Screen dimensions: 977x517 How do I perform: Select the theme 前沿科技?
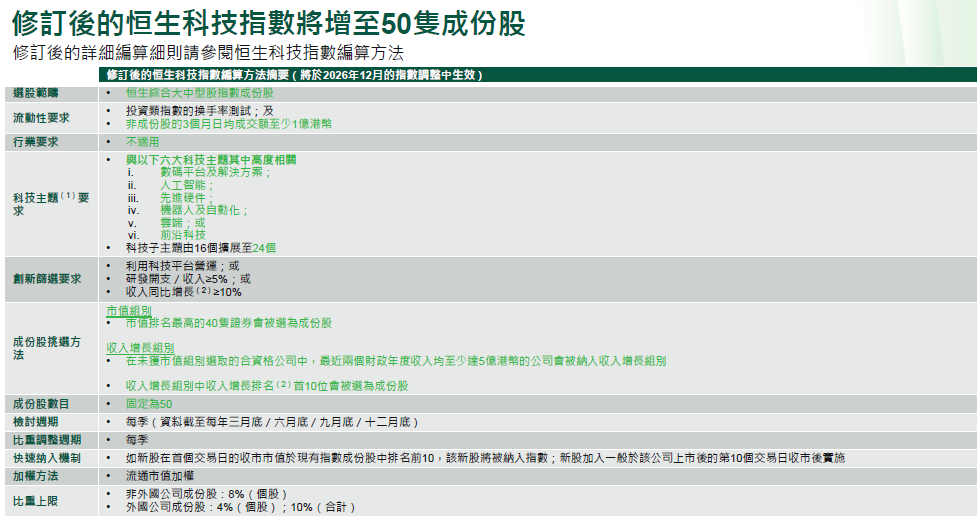[183, 235]
